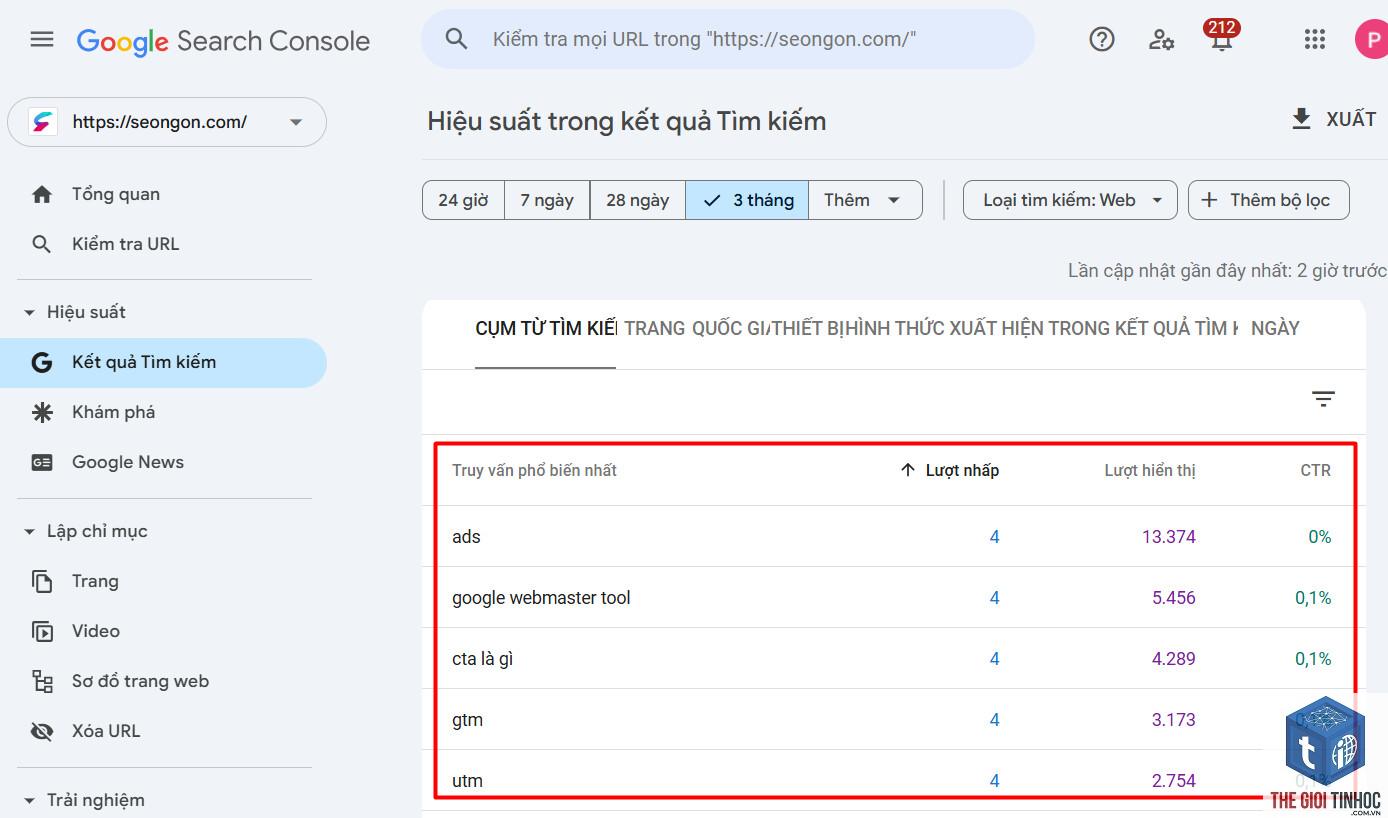Click the 'cta là gì' query
The image size is (1388, 818).
click(x=482, y=659)
